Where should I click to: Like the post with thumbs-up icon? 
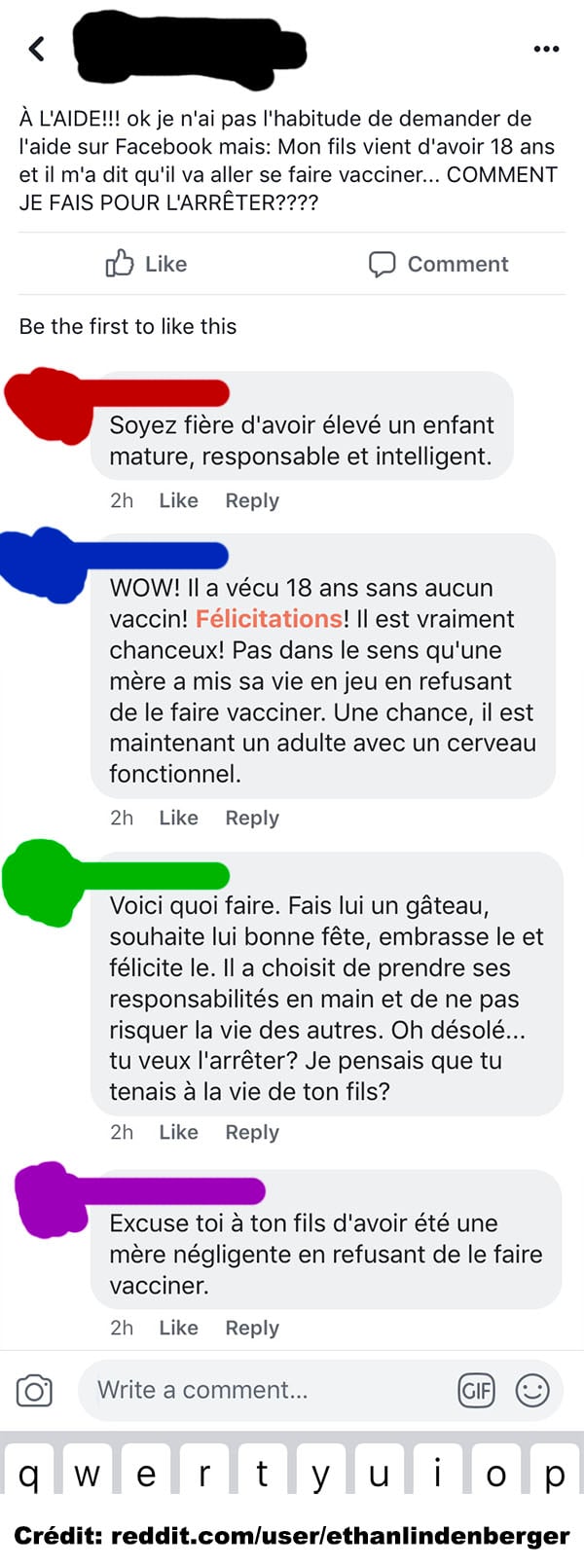(146, 264)
